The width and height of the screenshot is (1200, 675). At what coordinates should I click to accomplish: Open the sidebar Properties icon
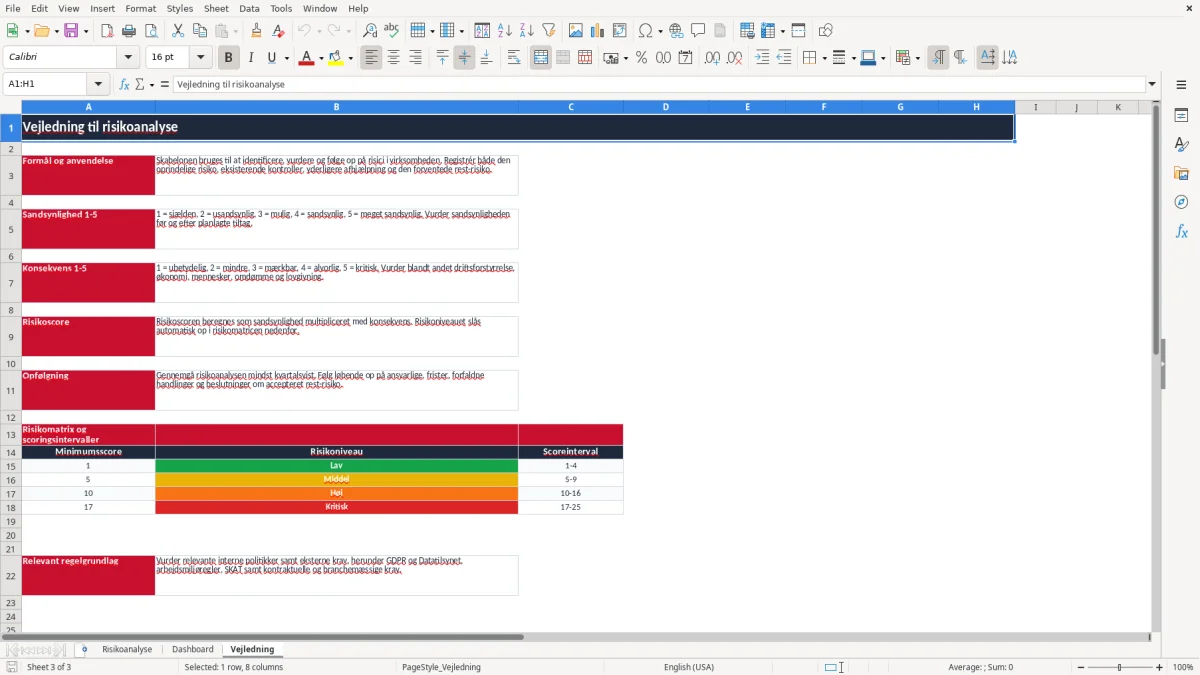click(1181, 115)
